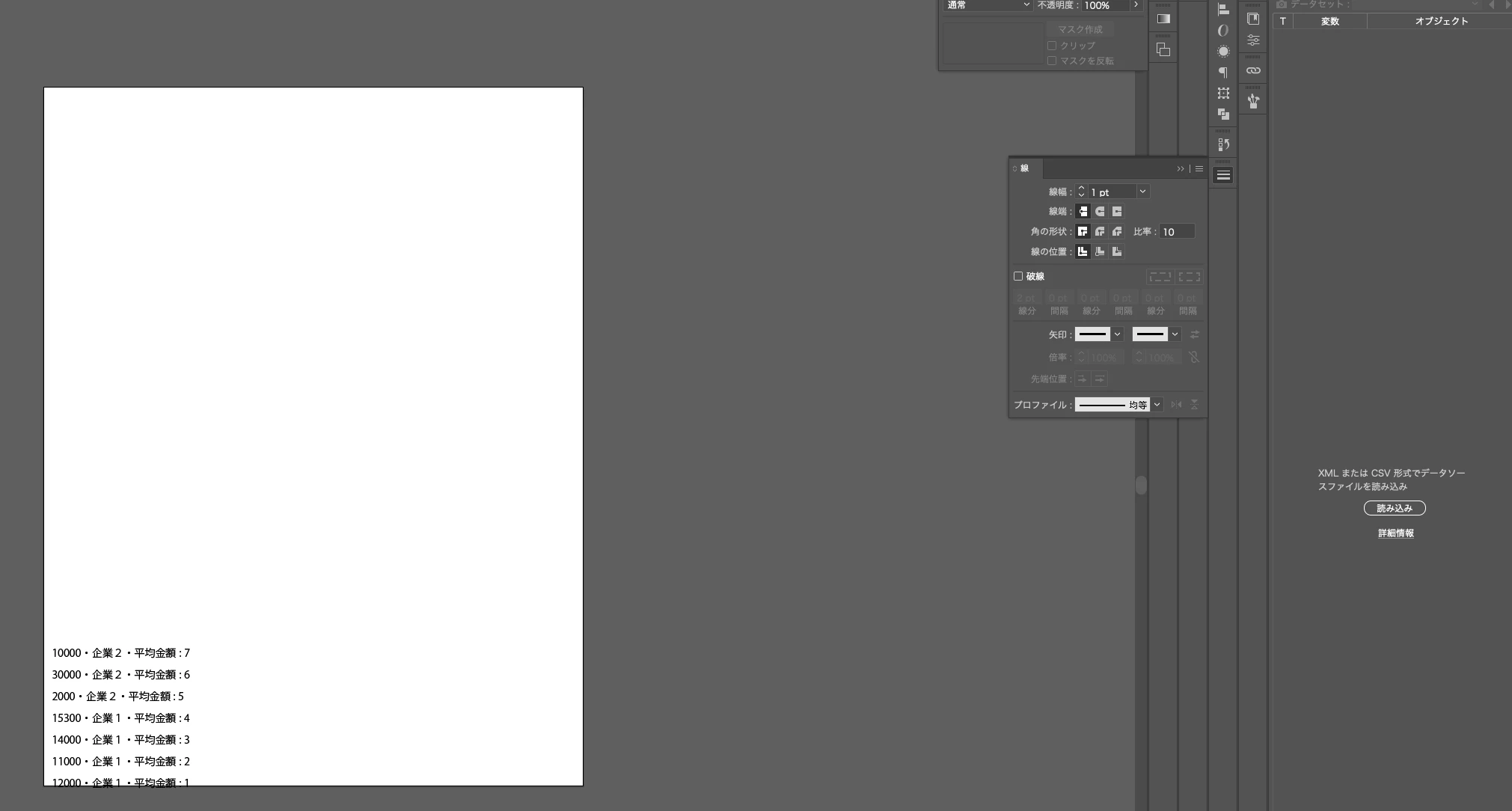The width and height of the screenshot is (1512, 811).
Task: Toggle the マスクを反転 checkbox
Action: (1052, 61)
